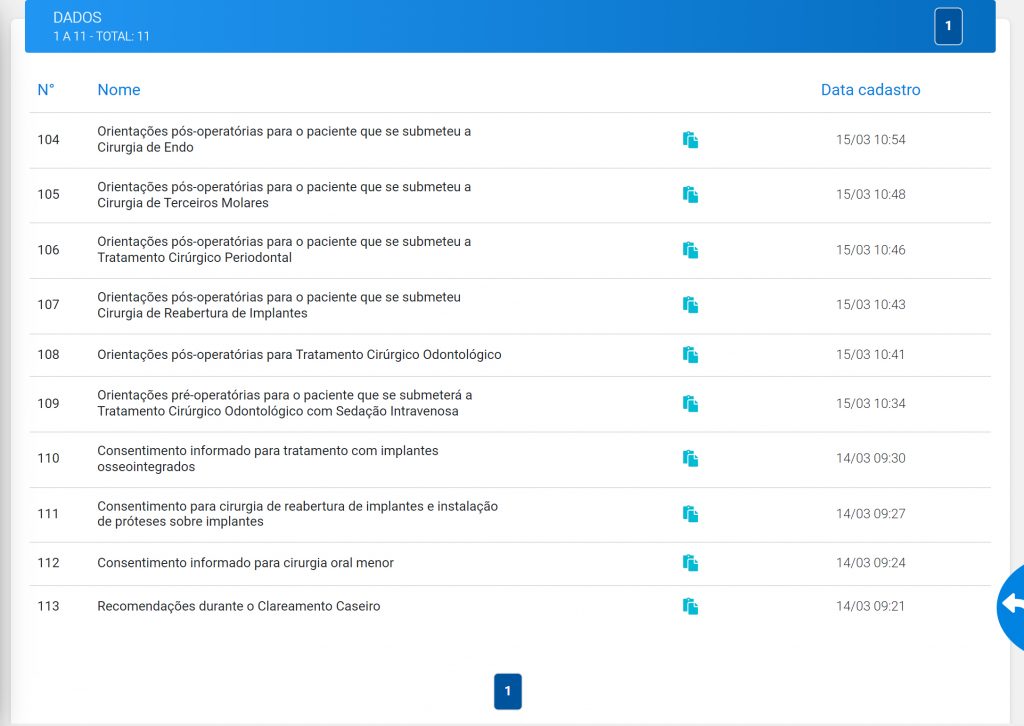Viewport: 1024px width, 726px height.
Task: Click date cell 15/03 10:46
Action: (x=871, y=250)
